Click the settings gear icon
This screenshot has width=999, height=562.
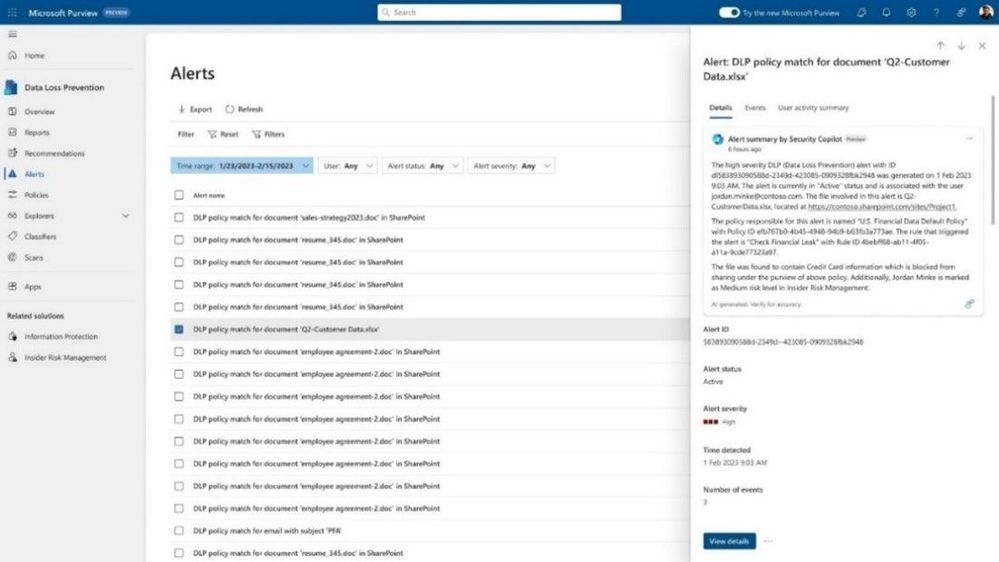click(x=911, y=12)
